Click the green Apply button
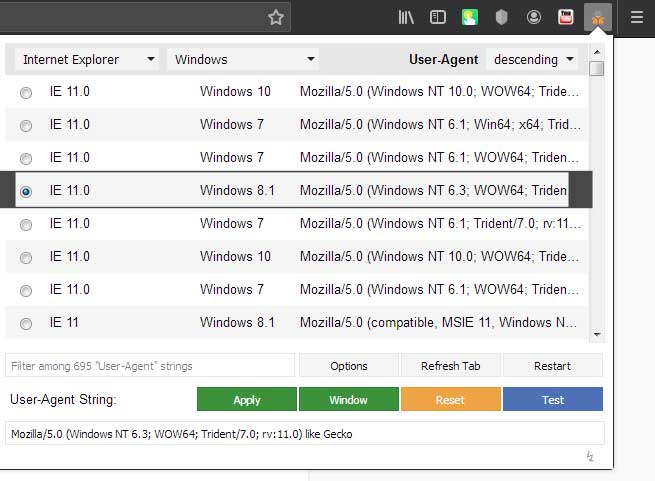Viewport: 655px width, 481px height. tap(246, 400)
